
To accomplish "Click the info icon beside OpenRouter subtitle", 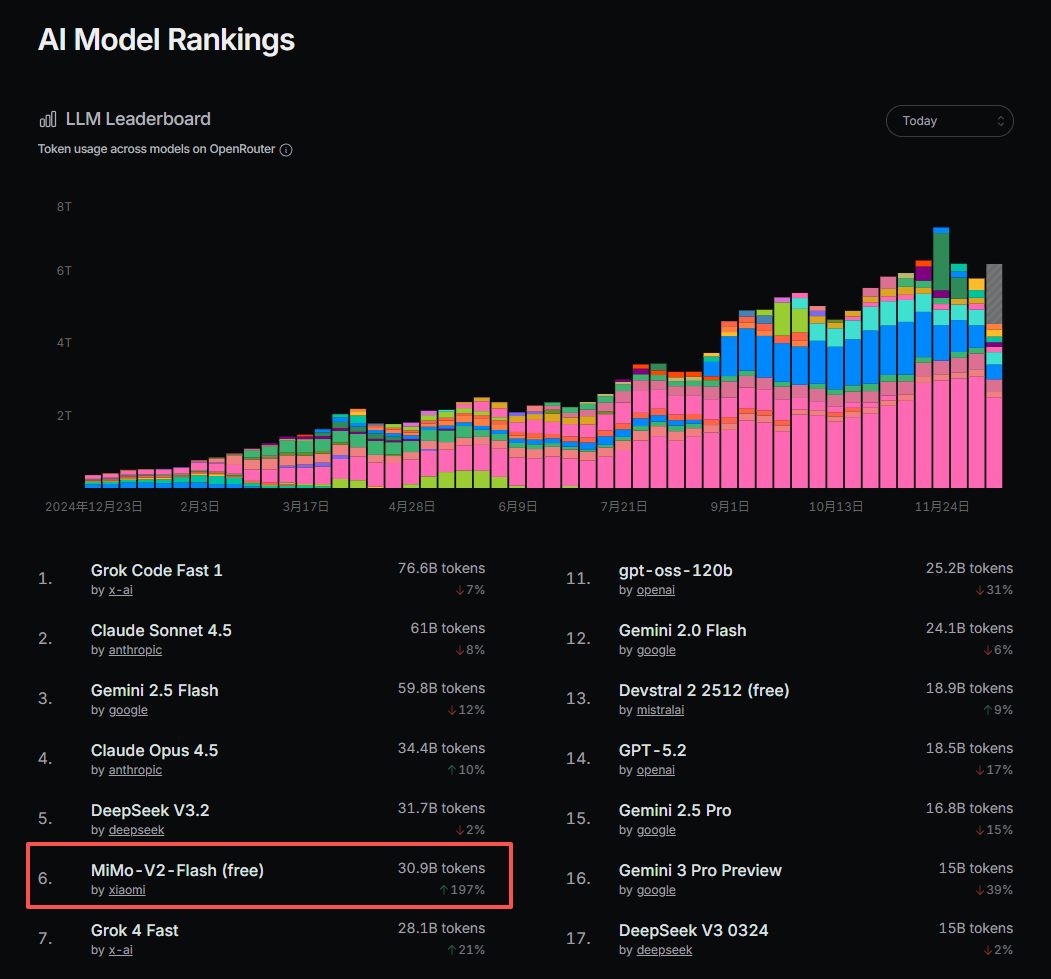I will 286,150.
